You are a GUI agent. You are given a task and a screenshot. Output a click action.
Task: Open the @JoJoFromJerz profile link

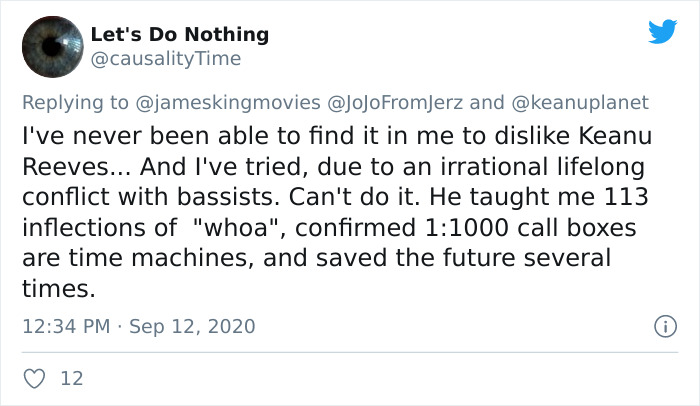[397, 102]
